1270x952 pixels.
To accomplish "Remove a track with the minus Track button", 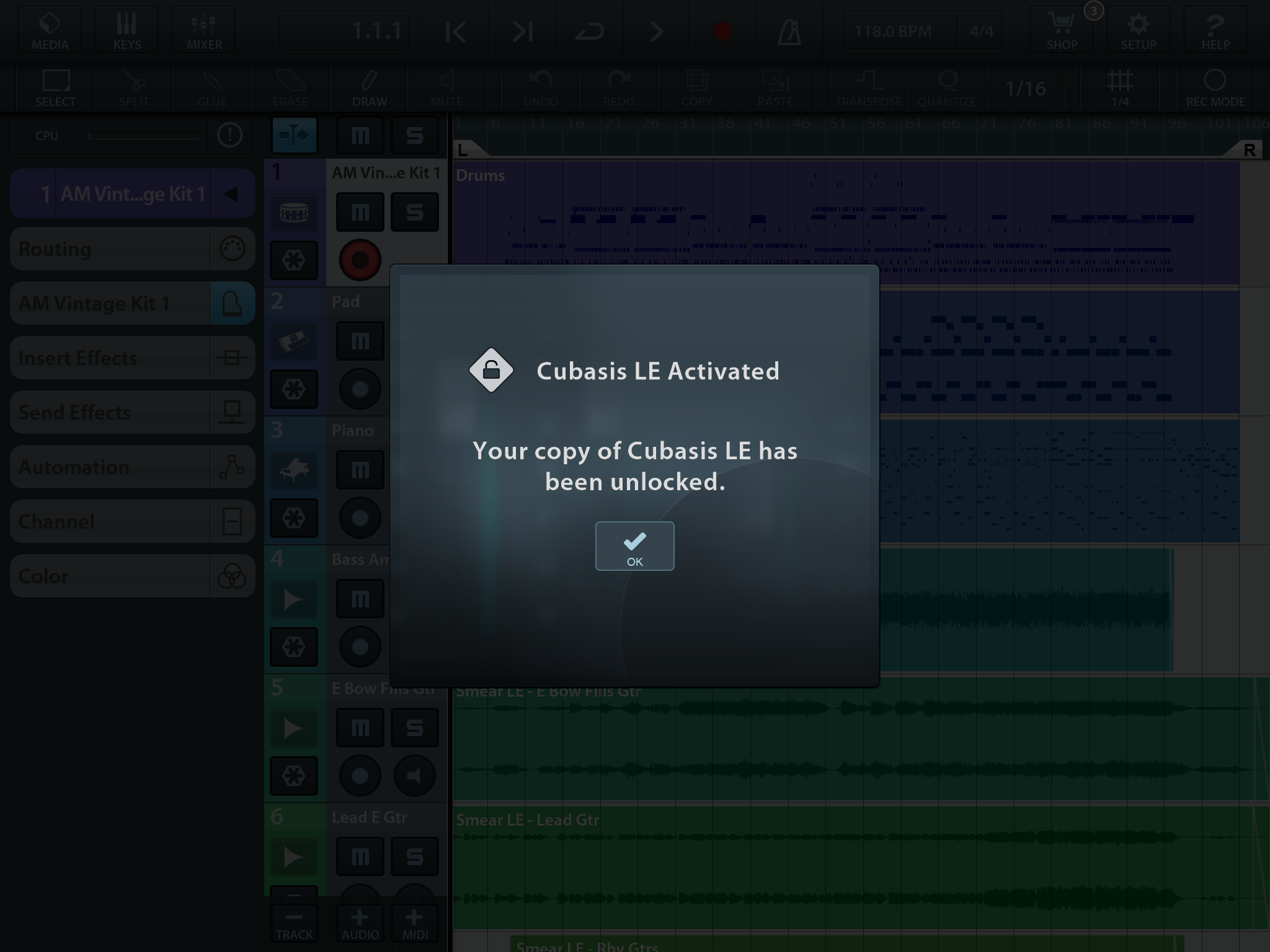I will pos(294,923).
